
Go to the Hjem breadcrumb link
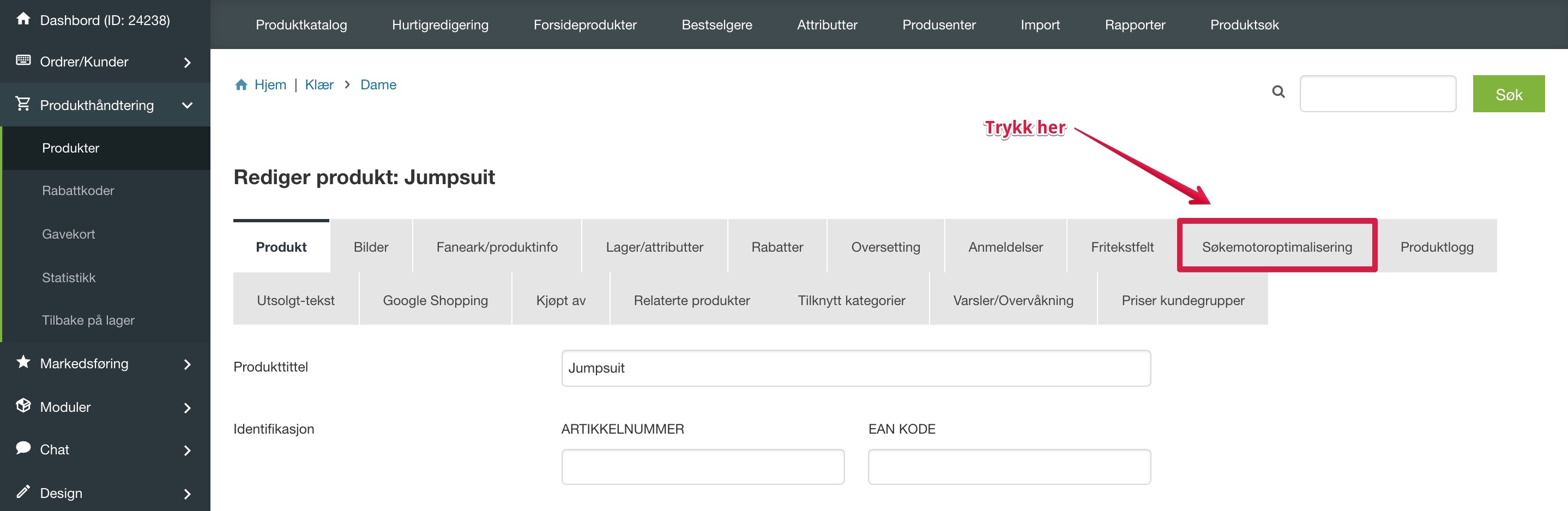click(x=270, y=84)
